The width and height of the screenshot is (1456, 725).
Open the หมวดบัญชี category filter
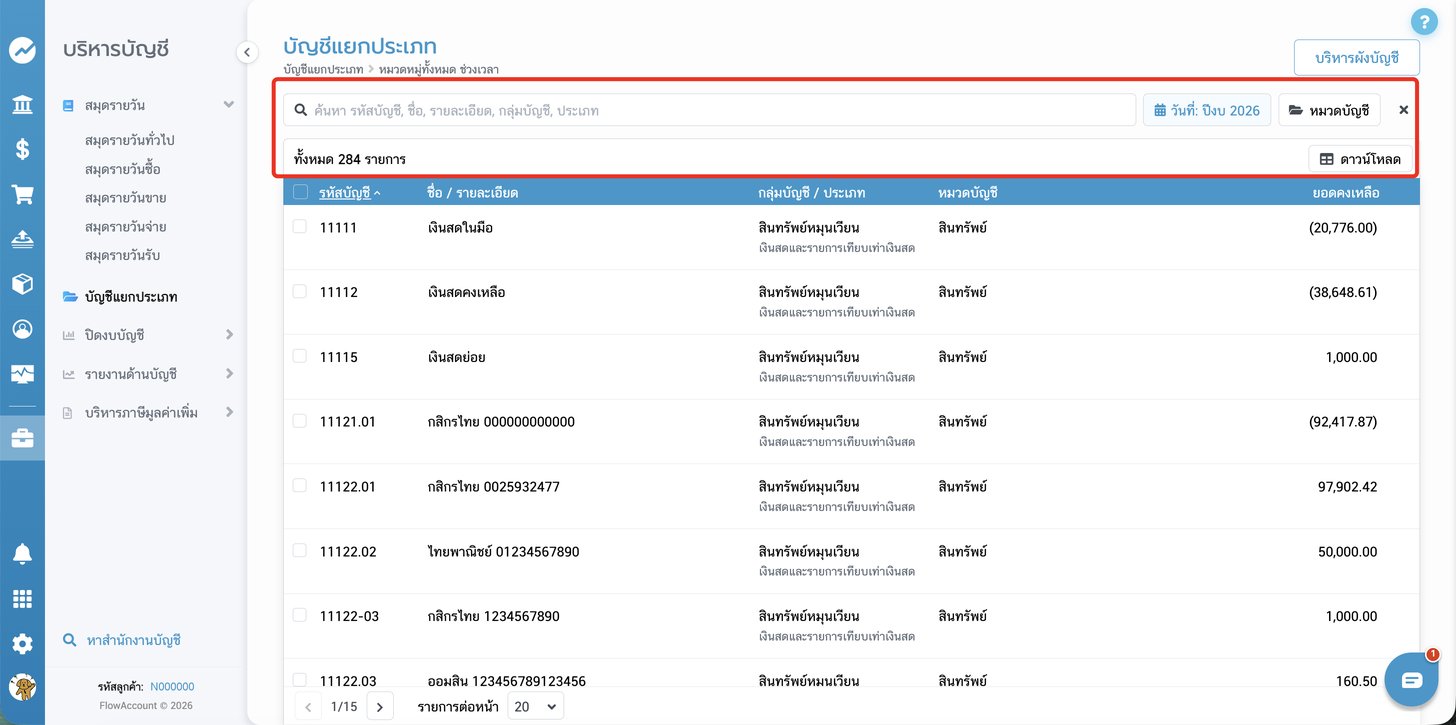click(x=1329, y=110)
